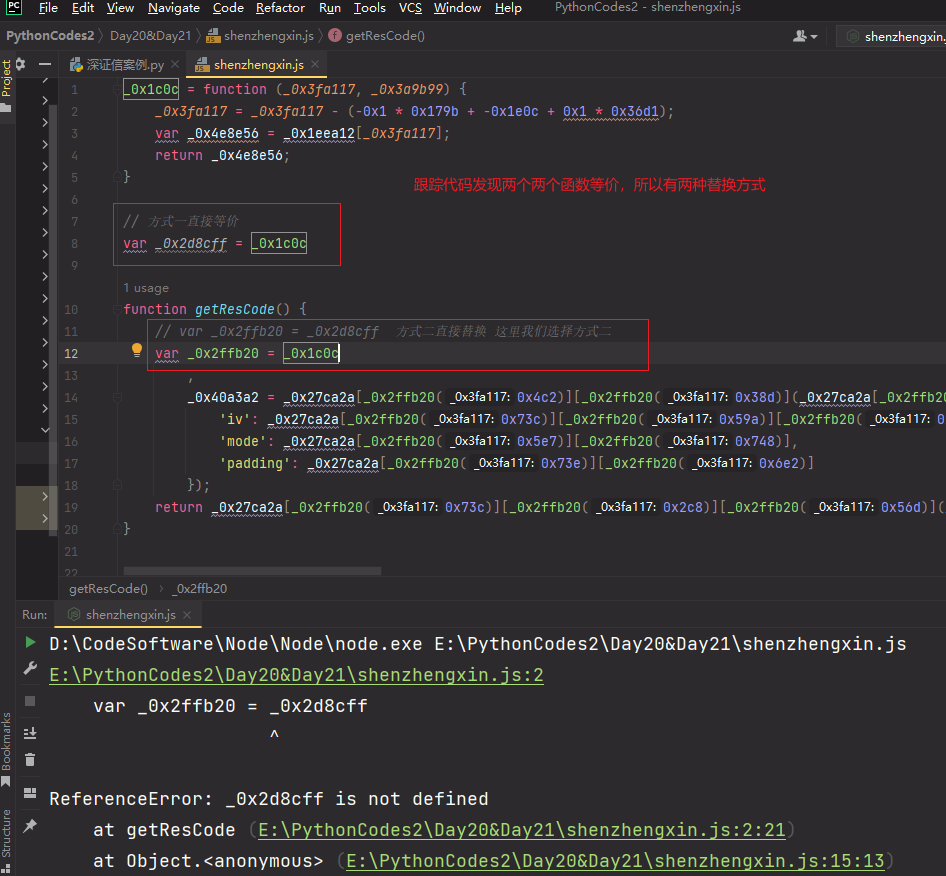This screenshot has height=876, width=946.
Task: Close the 深证信案例.py editor tab
Action: pyautogui.click(x=175, y=64)
